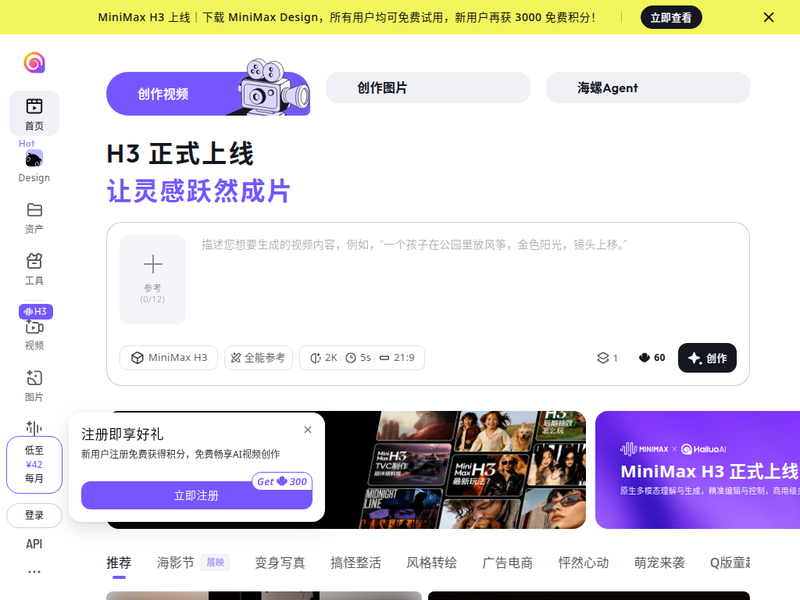Open the audio waveform sidebar icon
Viewport: 800px width, 600px height.
coord(34,427)
